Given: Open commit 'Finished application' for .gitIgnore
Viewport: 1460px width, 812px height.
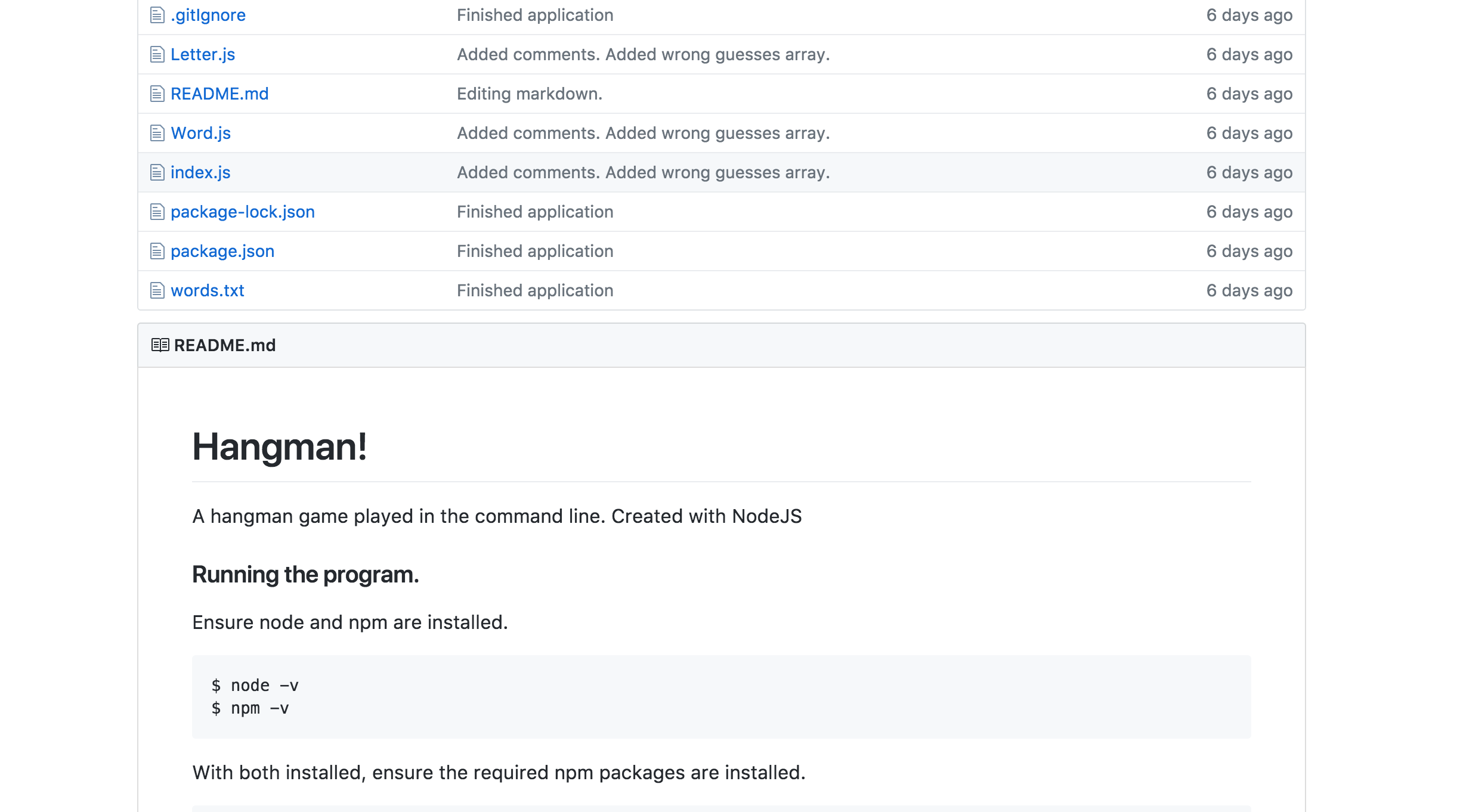Looking at the screenshot, I should click(x=535, y=15).
